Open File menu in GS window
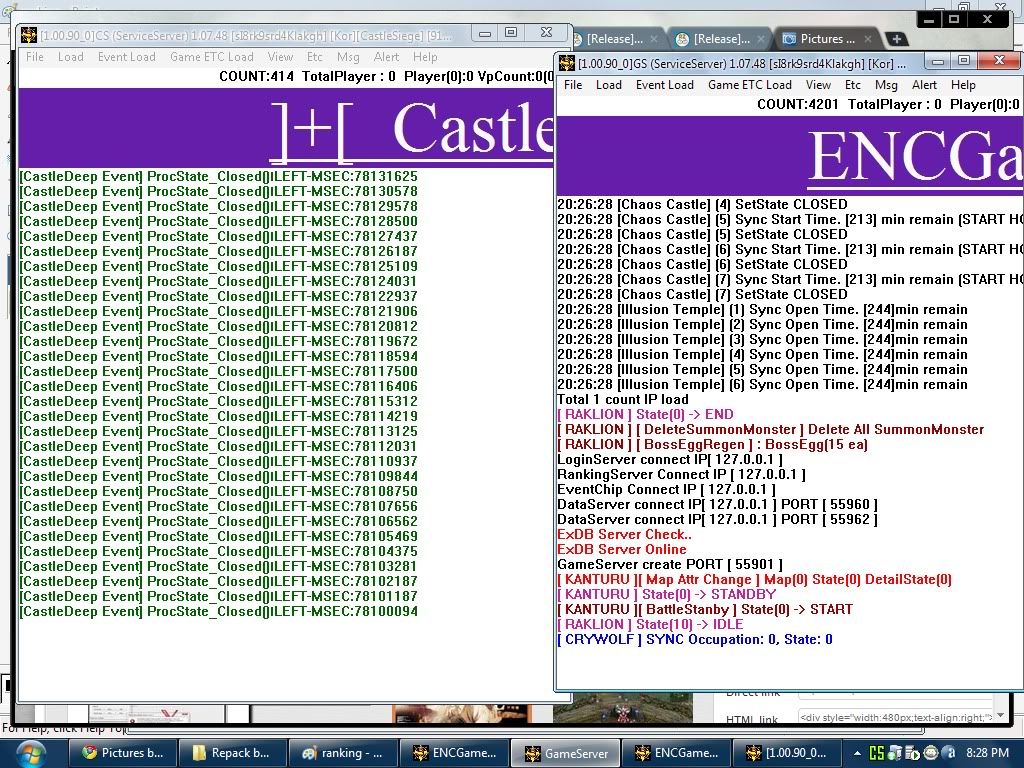The height and width of the screenshot is (768, 1024). click(x=573, y=85)
